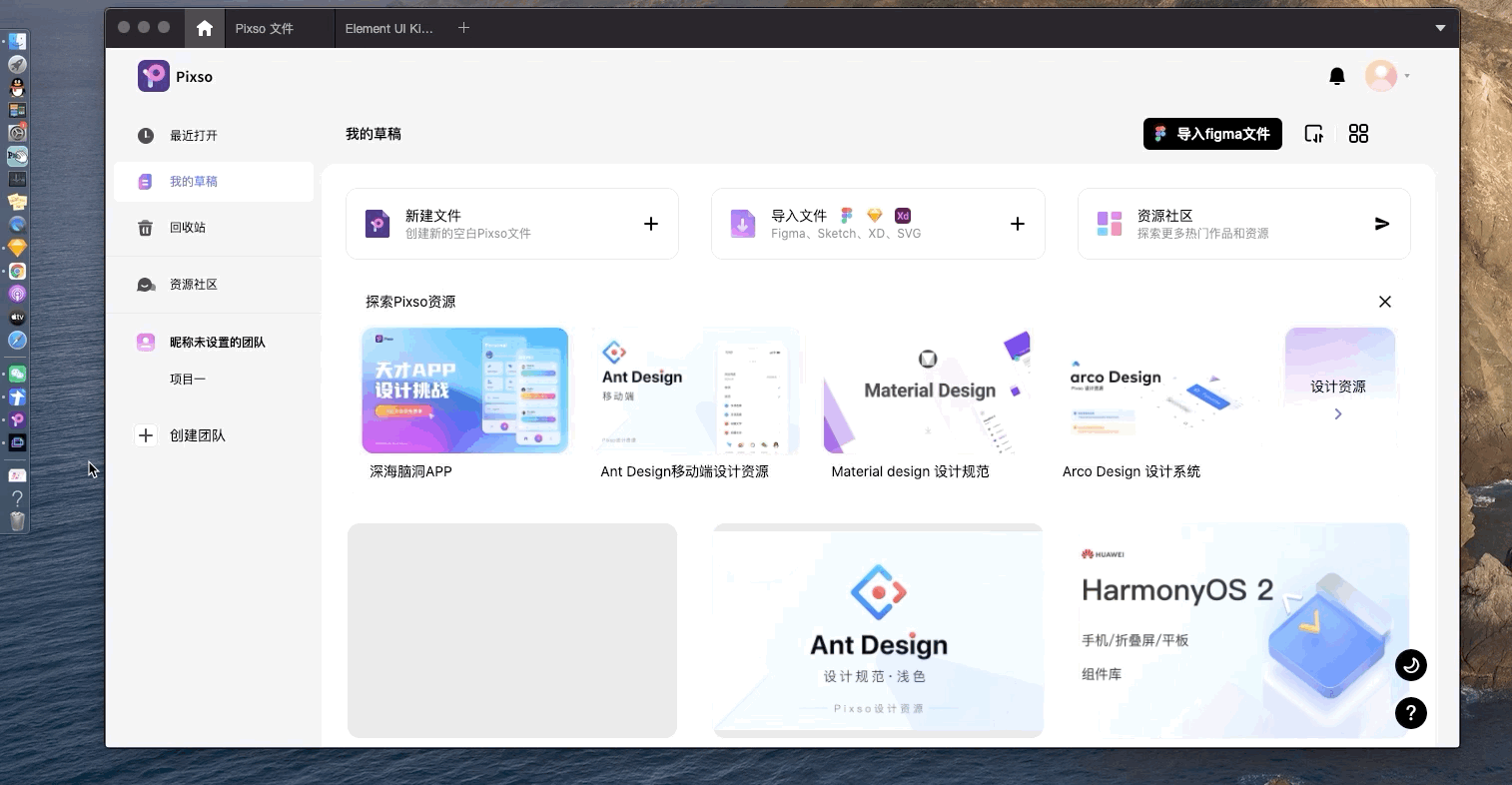
Task: Select 我的草稿 in sidebar
Action: coord(214,182)
